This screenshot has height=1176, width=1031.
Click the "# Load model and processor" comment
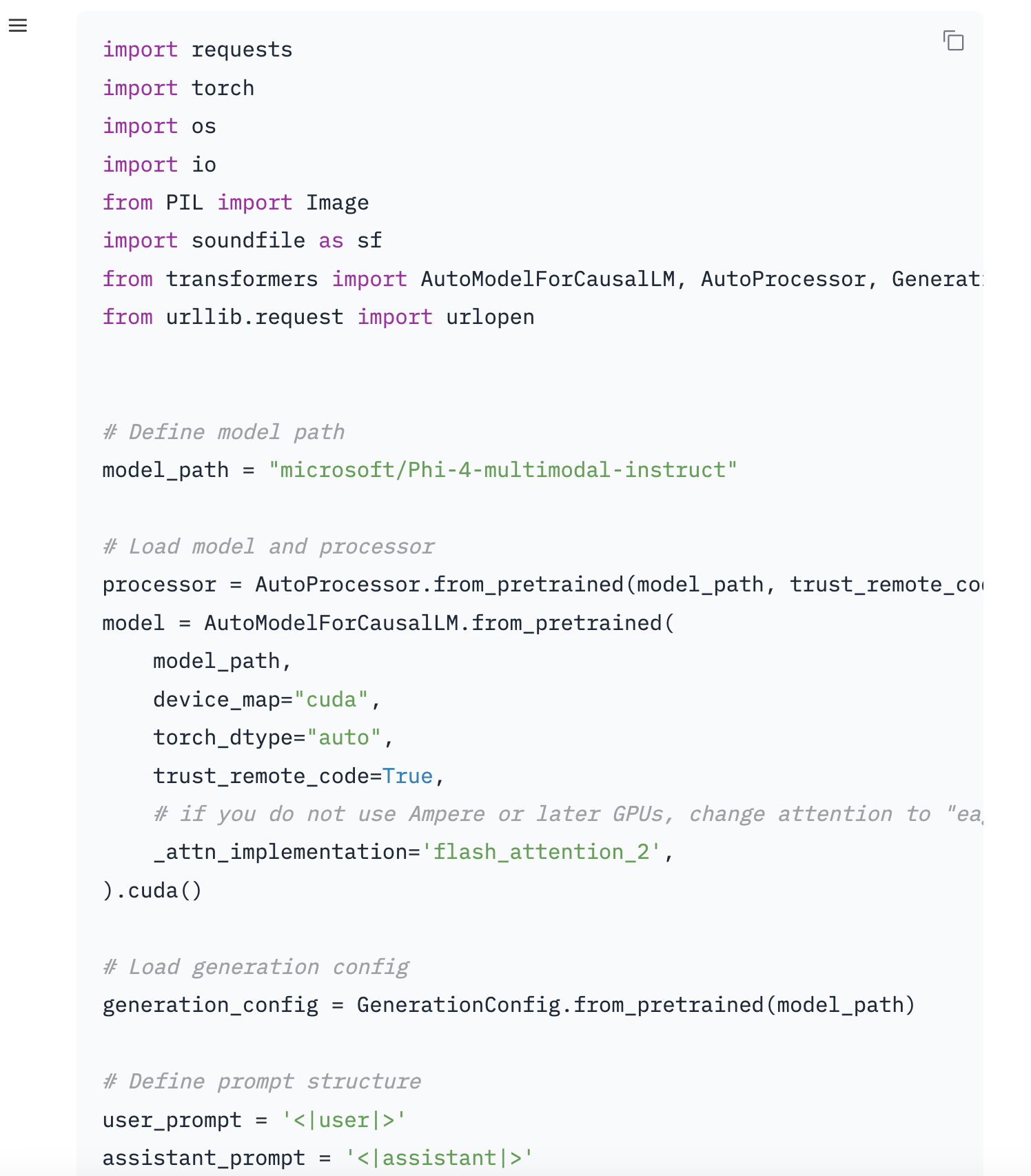click(x=268, y=547)
